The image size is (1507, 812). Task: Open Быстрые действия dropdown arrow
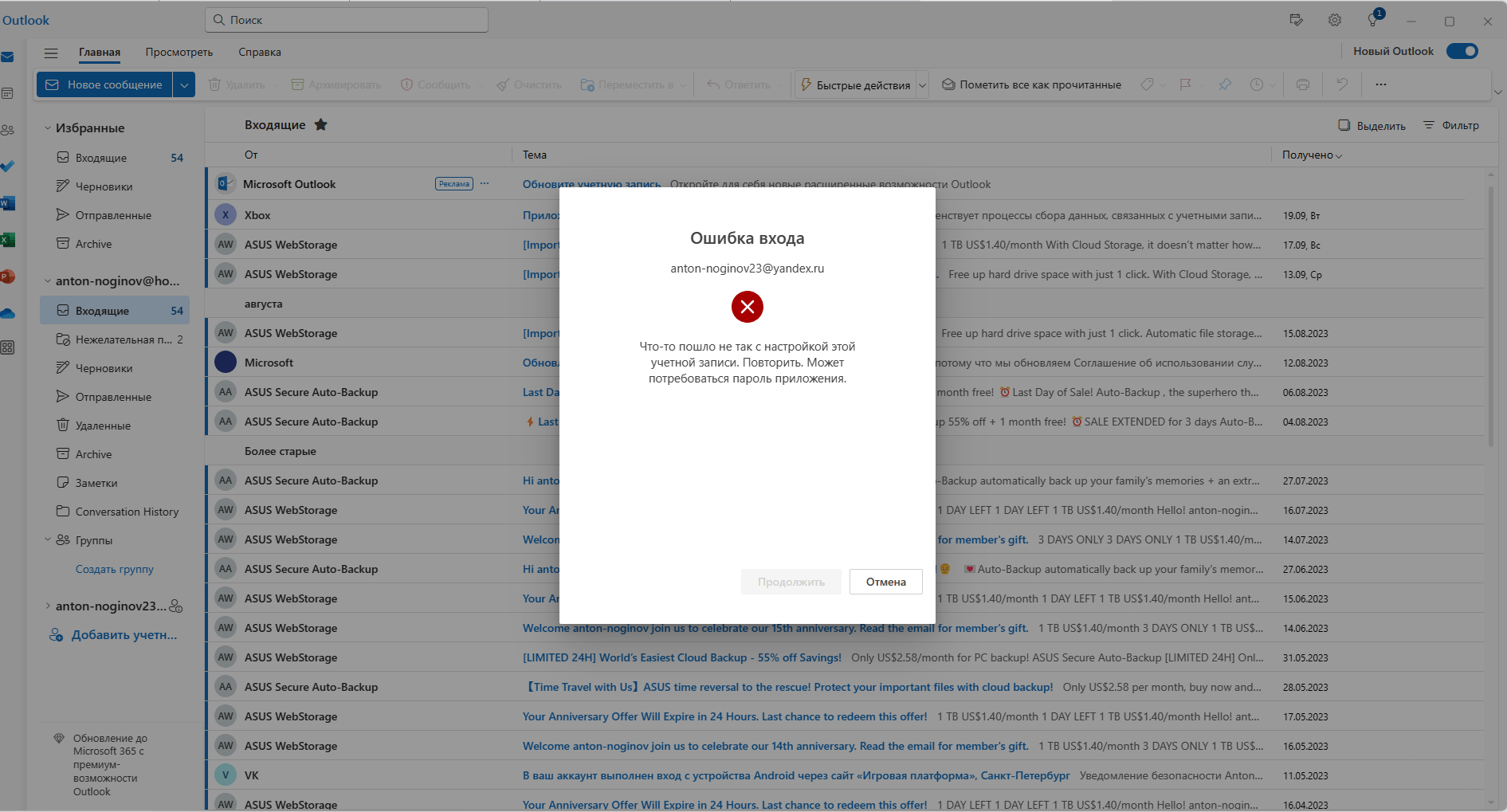click(923, 85)
